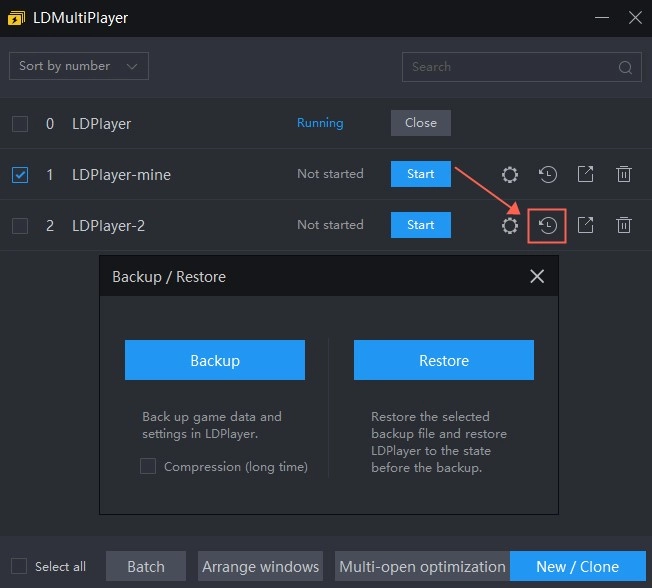The image size is (652, 588).
Task: Open backup/restore icon for LDPlayer-2
Action: [547, 226]
